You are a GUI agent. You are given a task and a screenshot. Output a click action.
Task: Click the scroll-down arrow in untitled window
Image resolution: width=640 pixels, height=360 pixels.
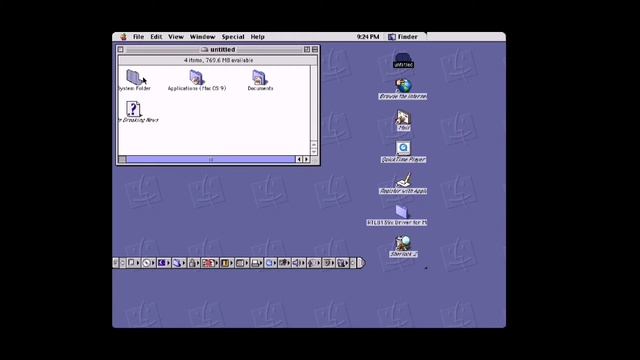pyautogui.click(x=314, y=152)
